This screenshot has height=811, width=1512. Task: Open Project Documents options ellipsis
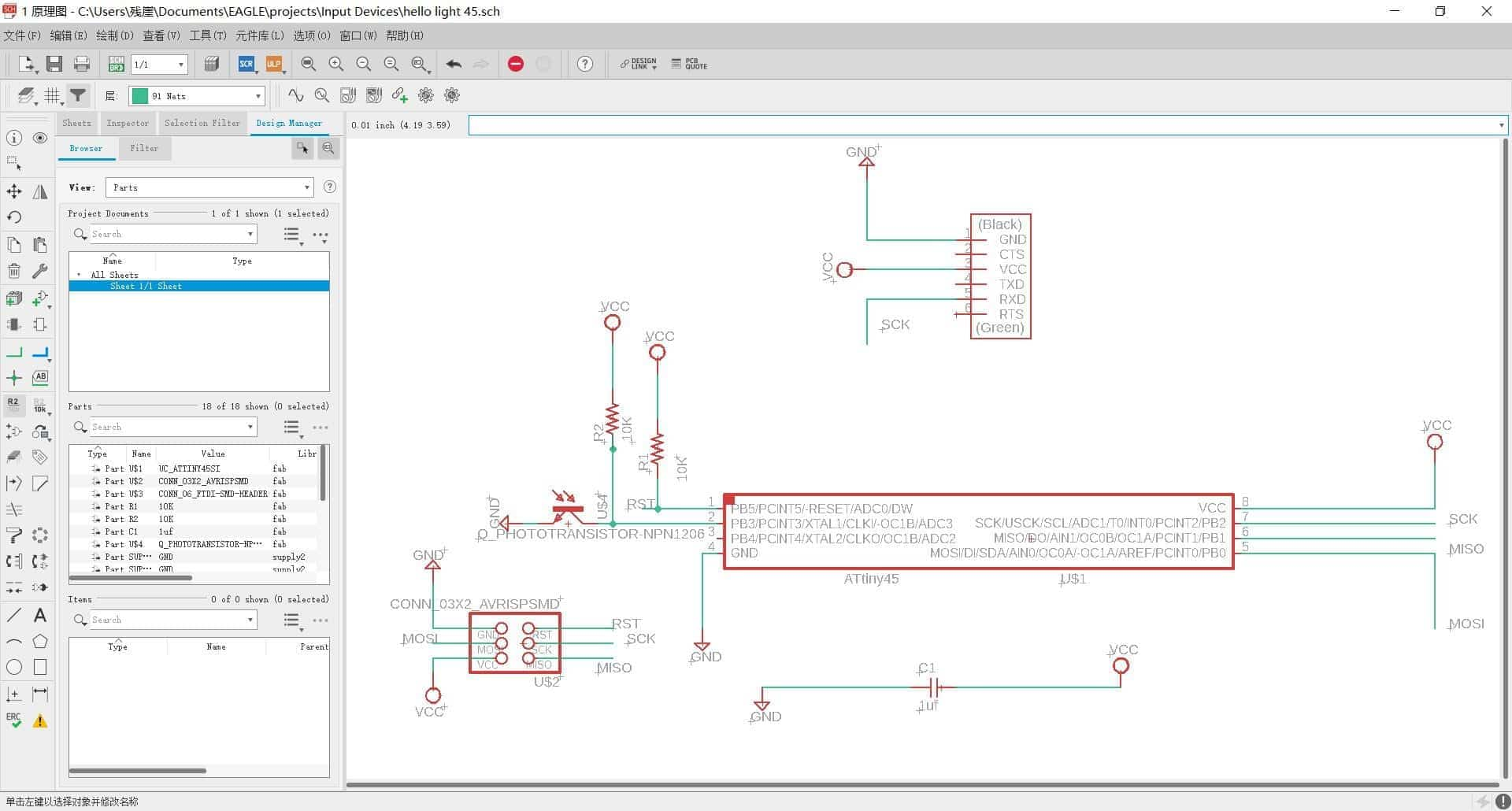320,235
